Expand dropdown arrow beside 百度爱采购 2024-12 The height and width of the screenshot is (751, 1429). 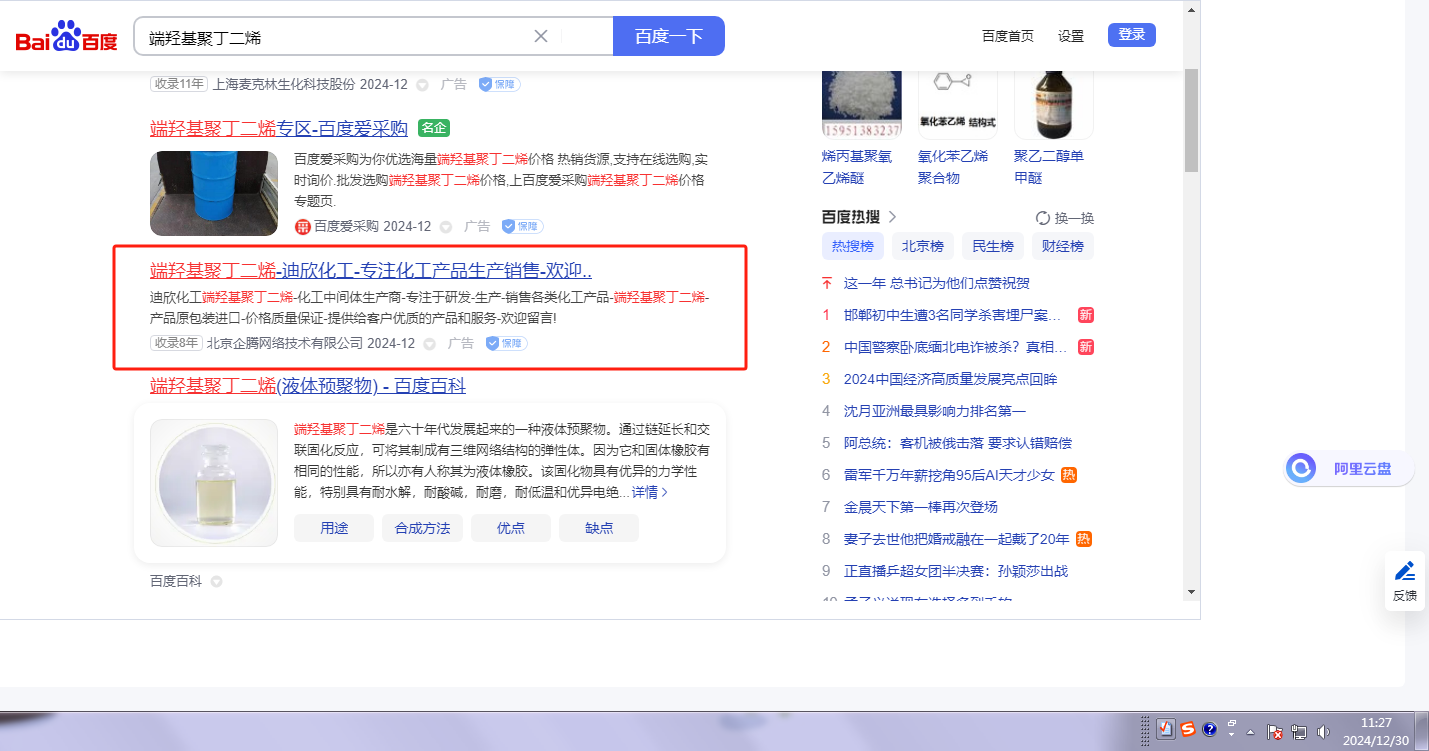[x=446, y=228]
